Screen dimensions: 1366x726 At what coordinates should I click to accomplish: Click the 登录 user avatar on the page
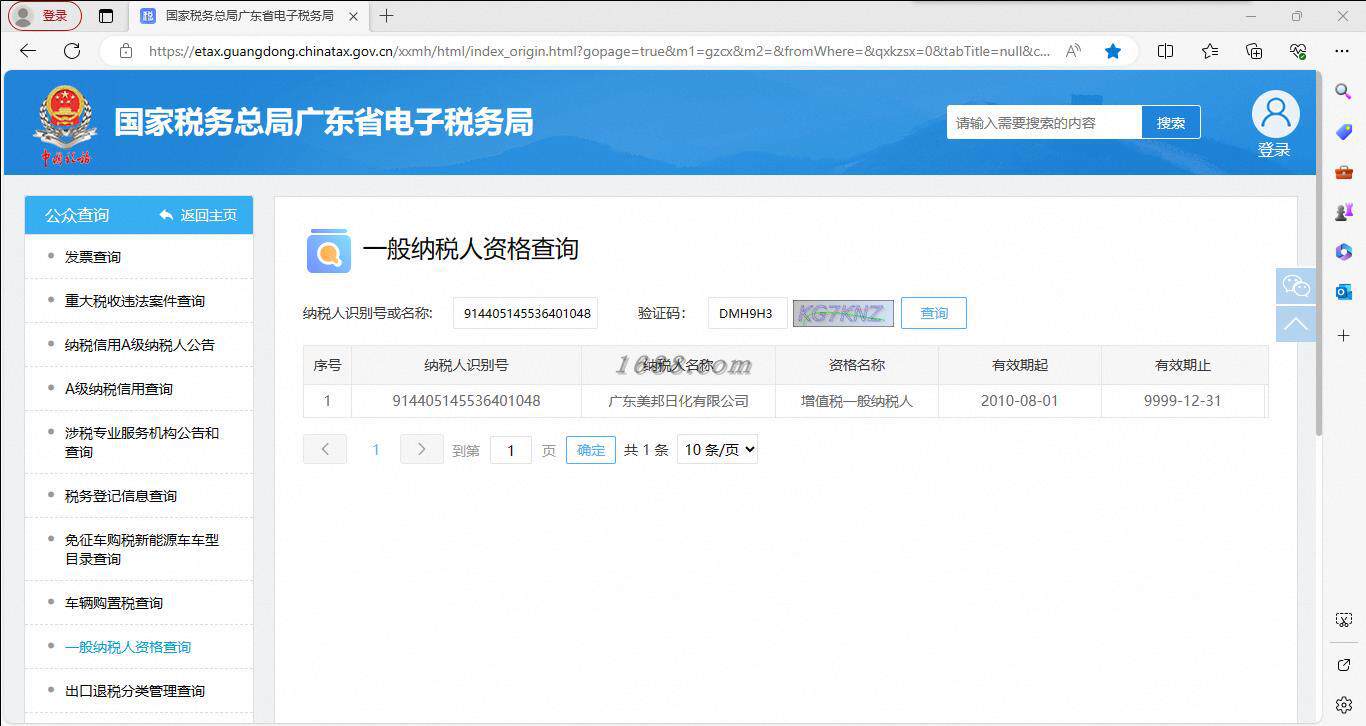[x=1275, y=124]
